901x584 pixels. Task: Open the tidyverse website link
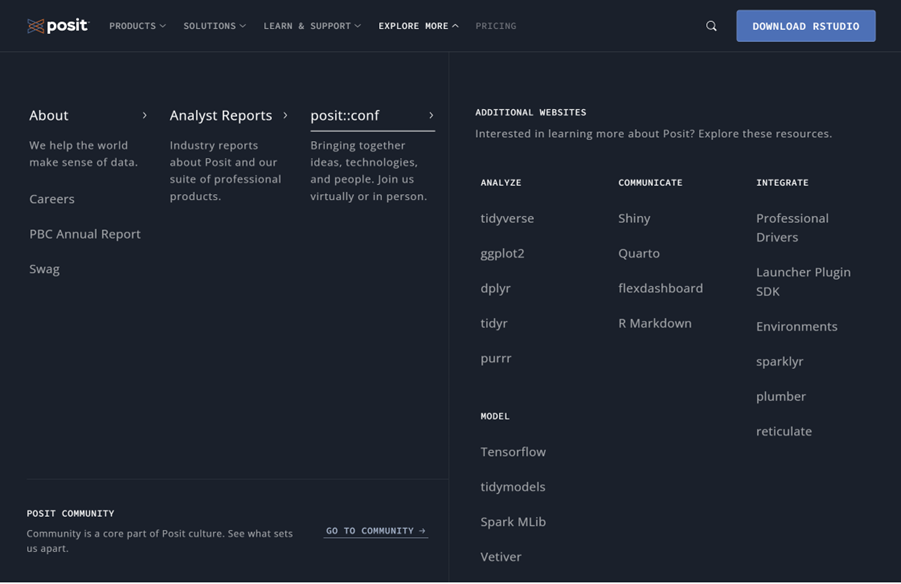click(x=507, y=218)
